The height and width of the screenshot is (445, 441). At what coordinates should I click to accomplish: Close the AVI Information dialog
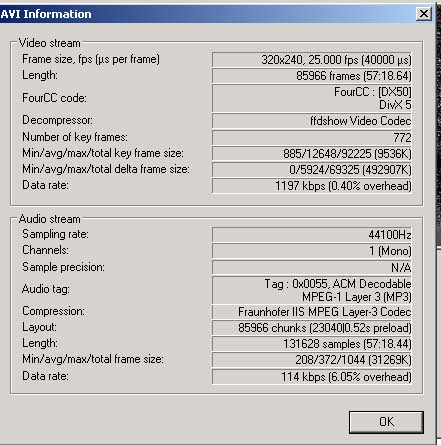(x=424, y=14)
